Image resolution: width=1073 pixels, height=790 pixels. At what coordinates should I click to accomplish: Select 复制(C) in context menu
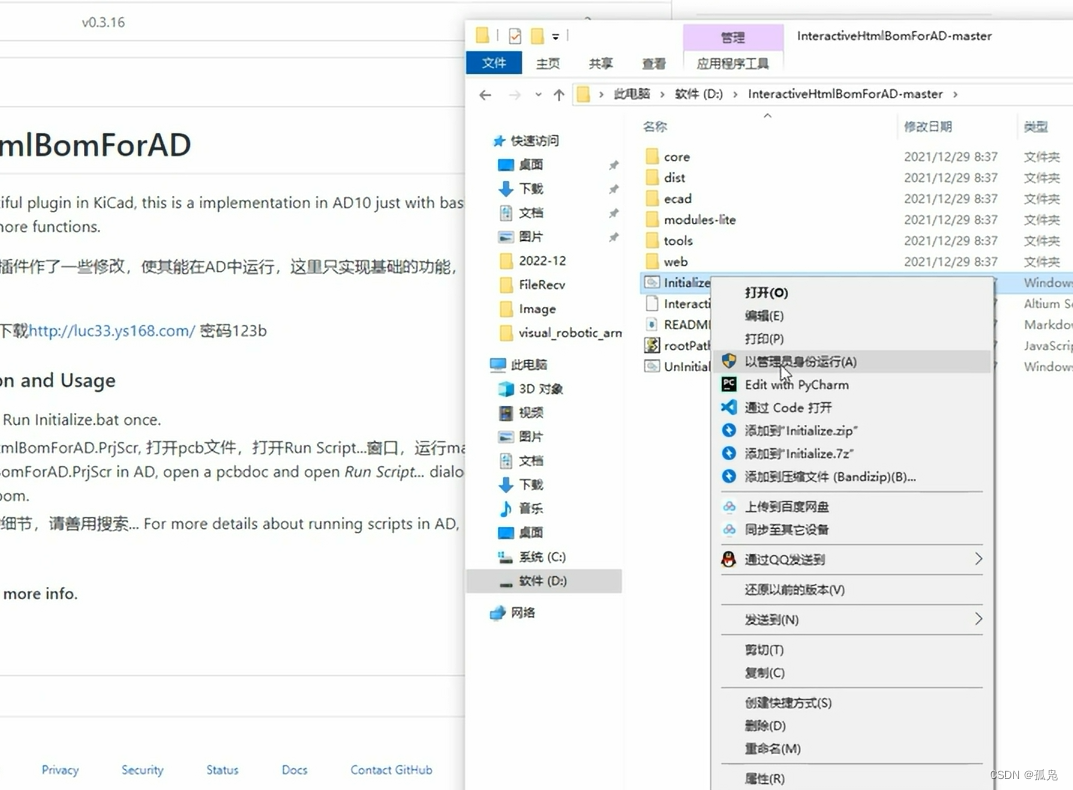click(852, 672)
